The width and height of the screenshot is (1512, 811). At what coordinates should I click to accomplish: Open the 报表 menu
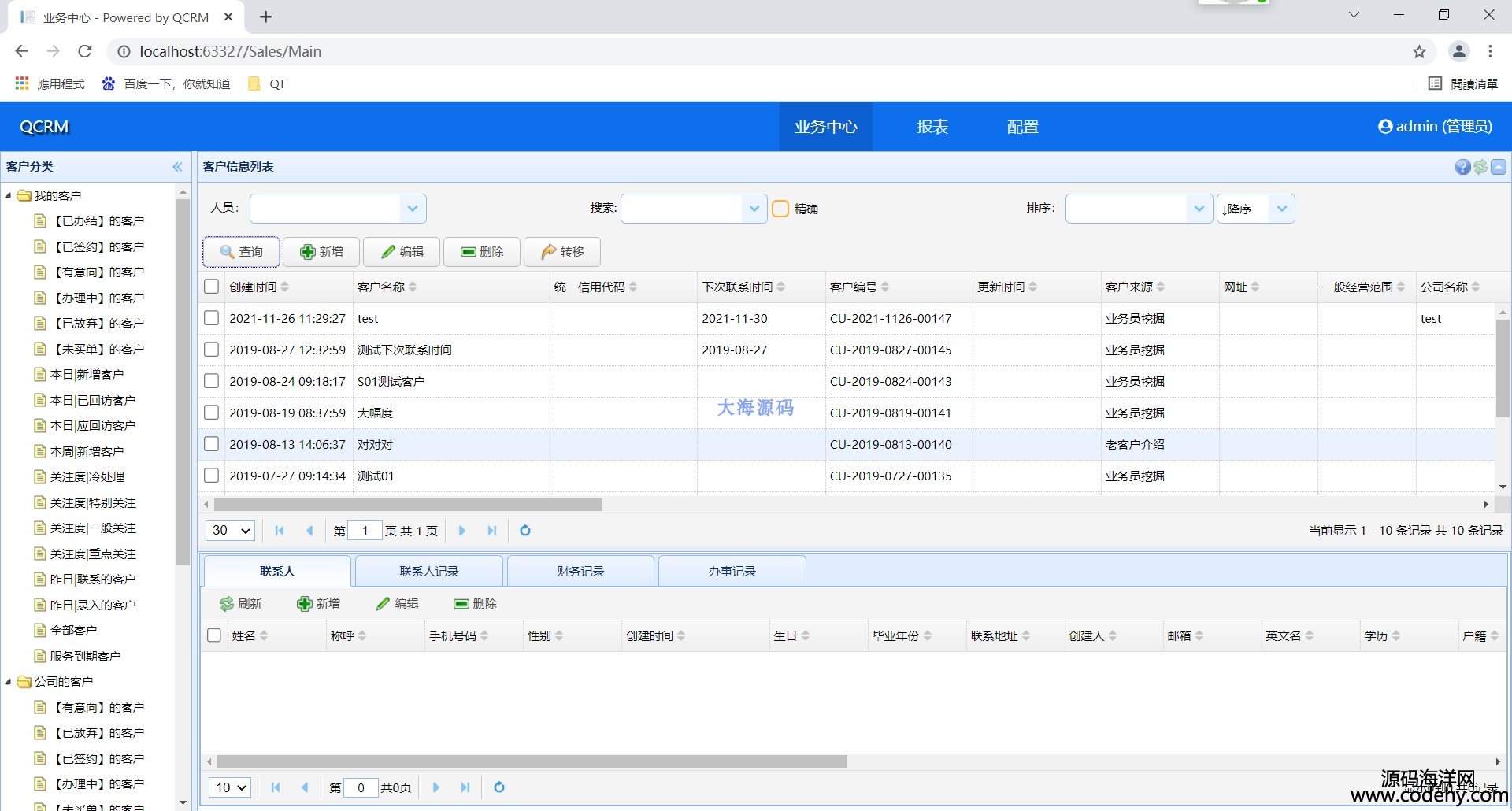click(x=932, y=127)
